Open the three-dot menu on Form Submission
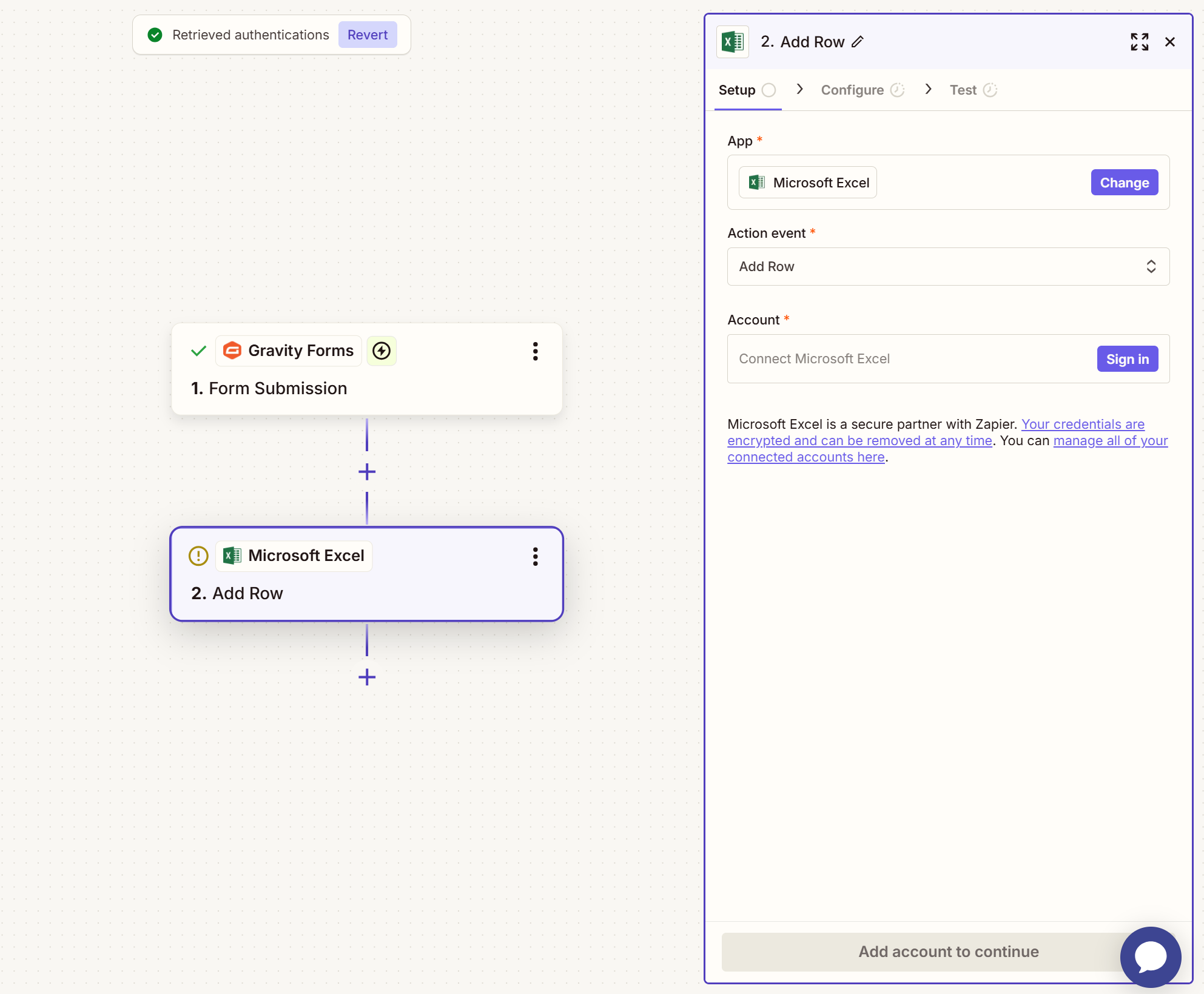1204x994 pixels. point(535,351)
